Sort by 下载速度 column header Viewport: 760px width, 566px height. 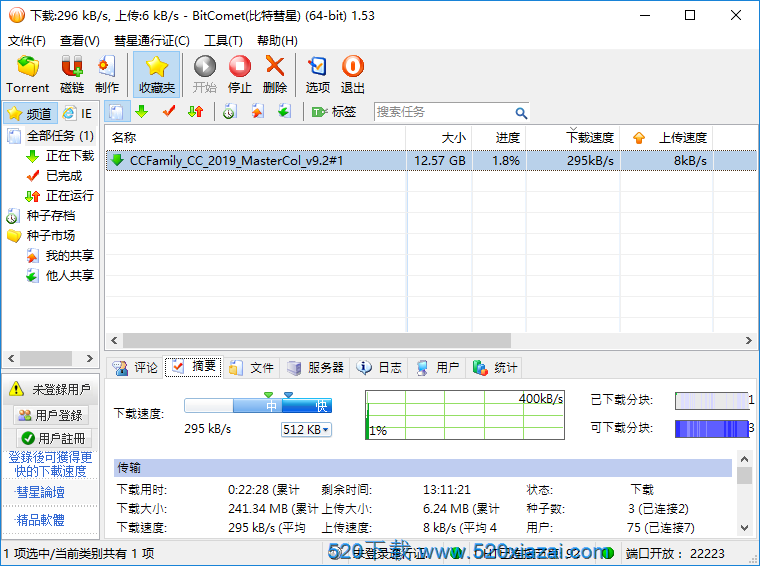pyautogui.click(x=573, y=138)
